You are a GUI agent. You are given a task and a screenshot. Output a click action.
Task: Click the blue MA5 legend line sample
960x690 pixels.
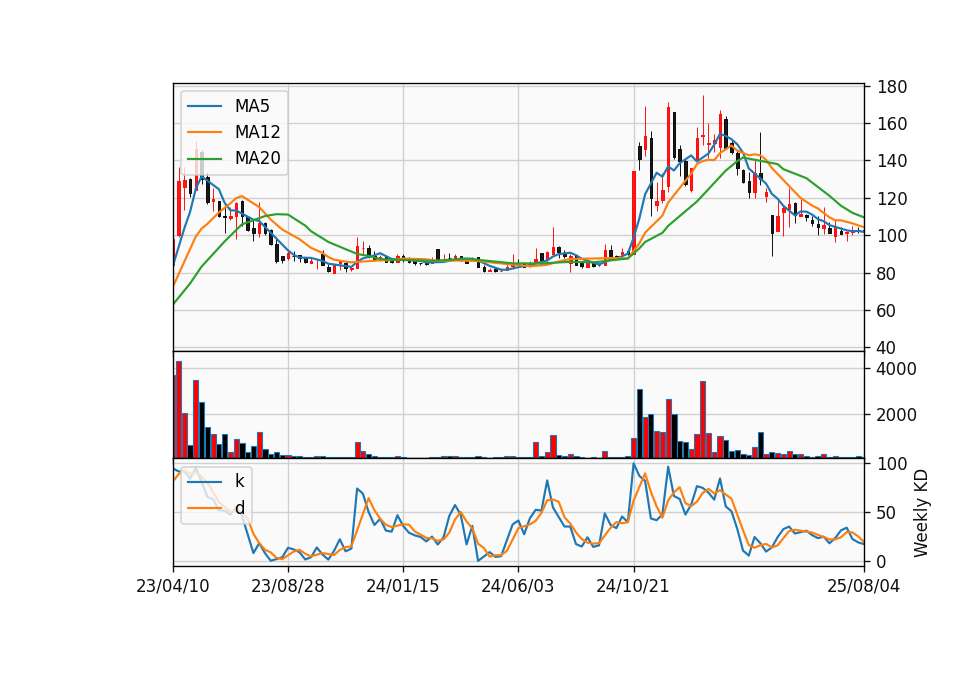tap(204, 106)
